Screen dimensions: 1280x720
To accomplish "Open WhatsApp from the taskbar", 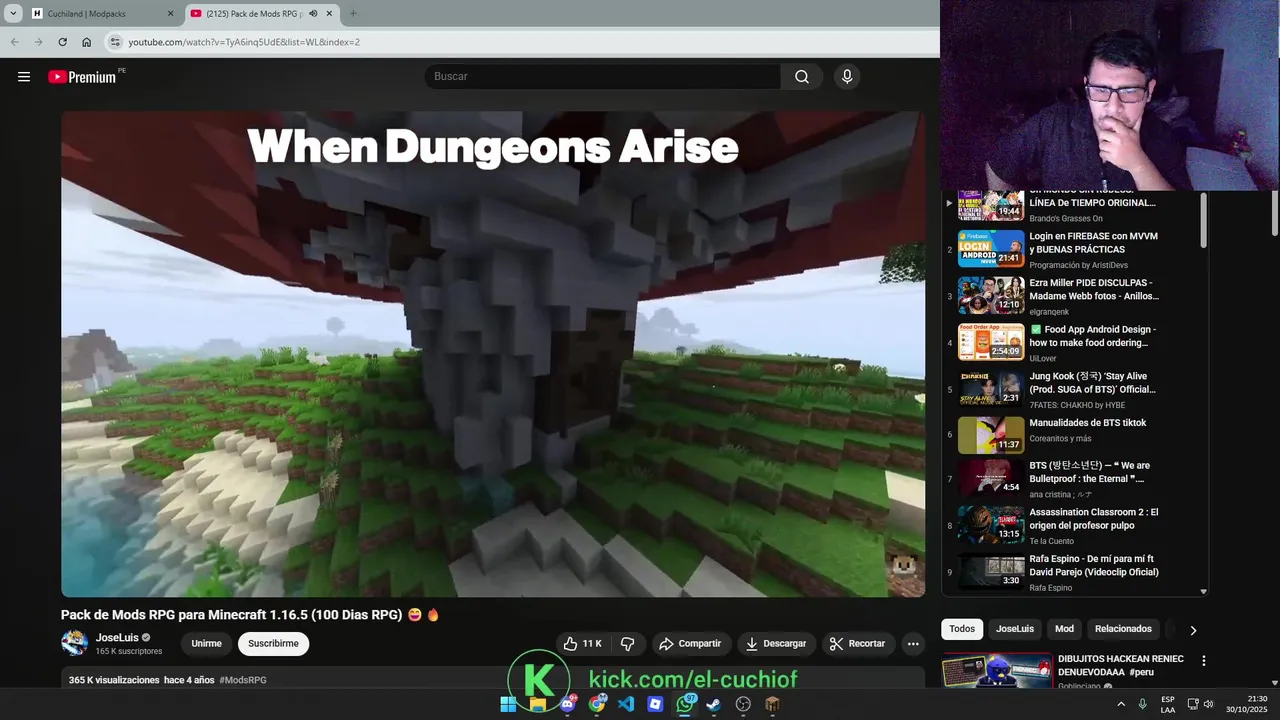I will 685,704.
